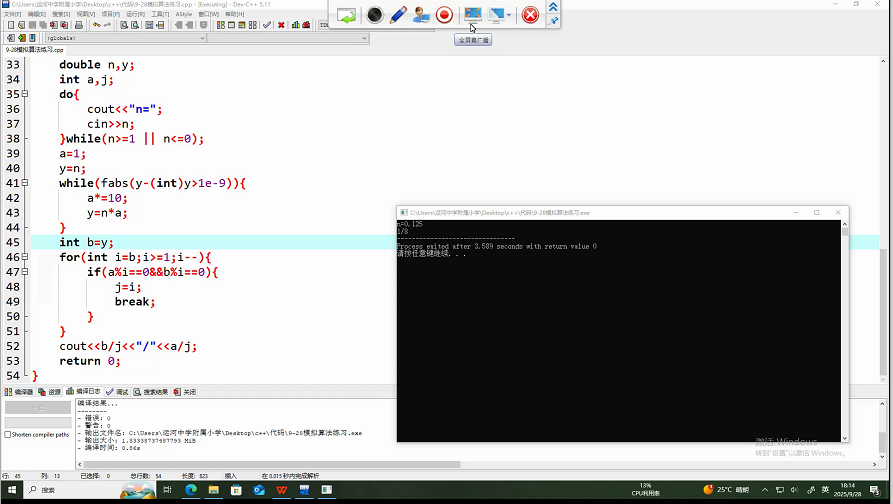
Task: Click the red X icon in Dev-C++ toolbar
Action: coord(280,25)
